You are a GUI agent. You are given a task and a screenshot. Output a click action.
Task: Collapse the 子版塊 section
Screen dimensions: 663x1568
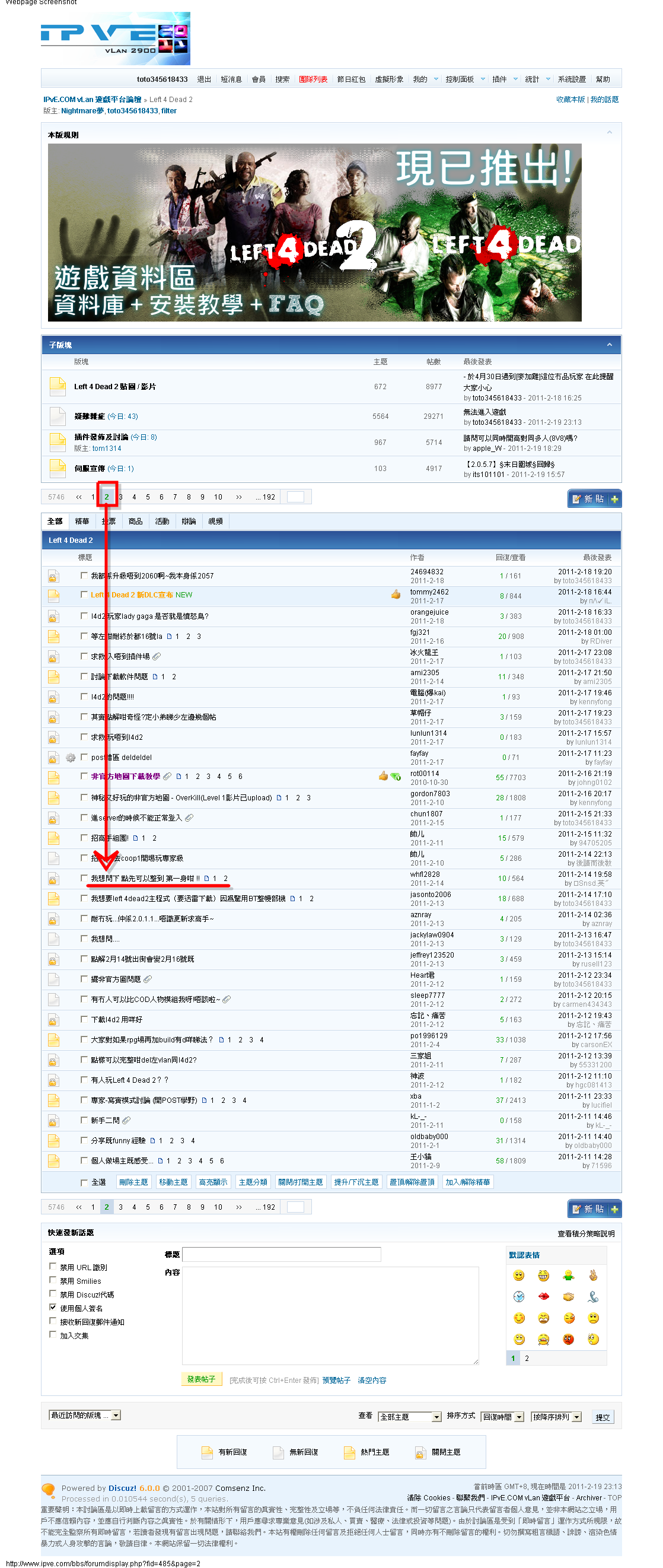click(x=610, y=345)
